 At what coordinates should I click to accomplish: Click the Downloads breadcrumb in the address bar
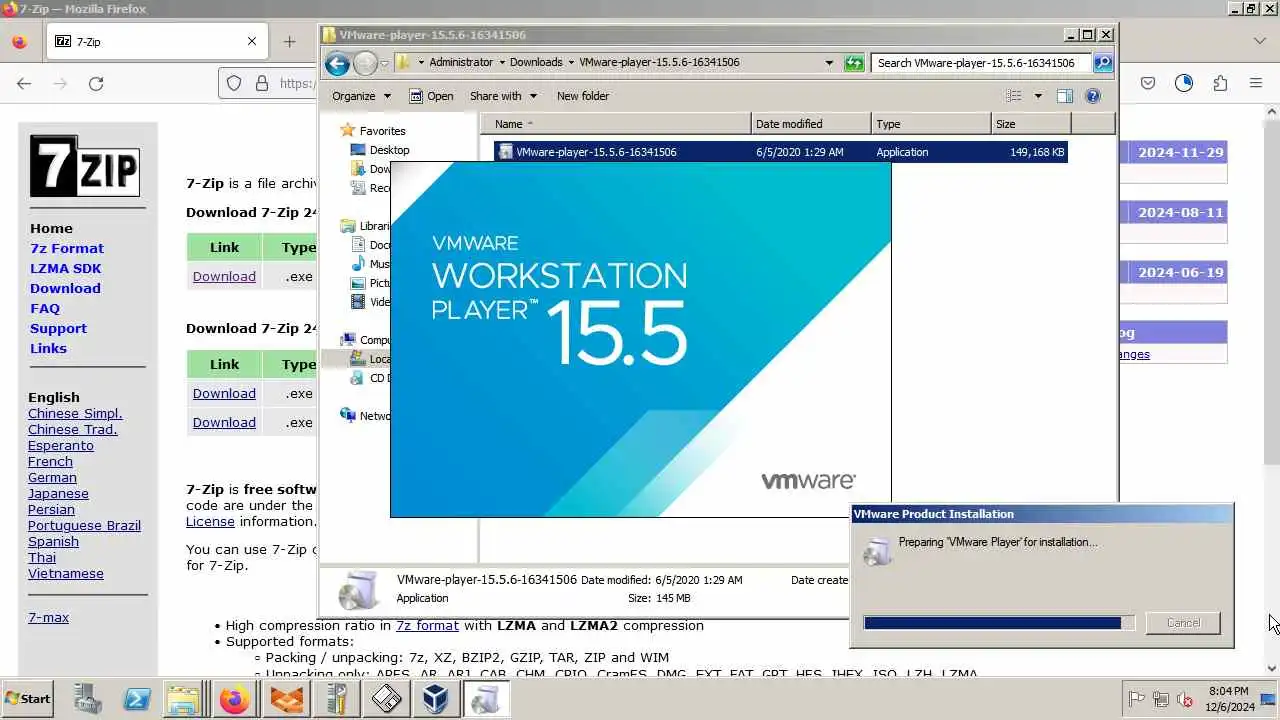click(536, 62)
